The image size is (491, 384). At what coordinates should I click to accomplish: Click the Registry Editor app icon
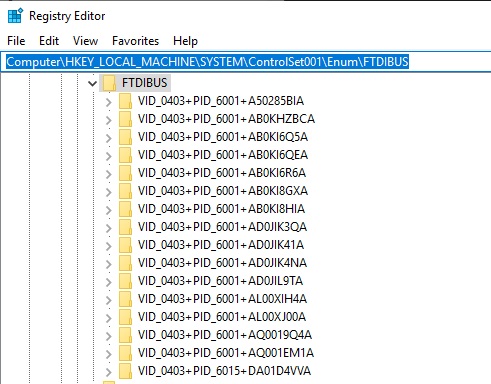15,16
